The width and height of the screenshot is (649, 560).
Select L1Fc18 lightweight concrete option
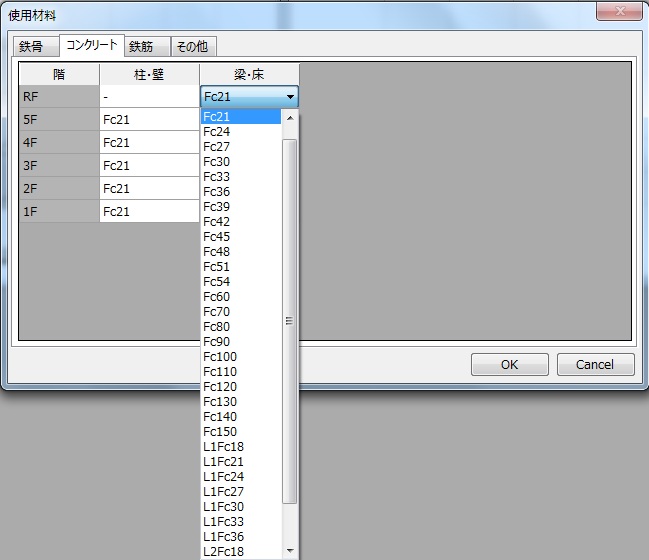(x=241, y=447)
